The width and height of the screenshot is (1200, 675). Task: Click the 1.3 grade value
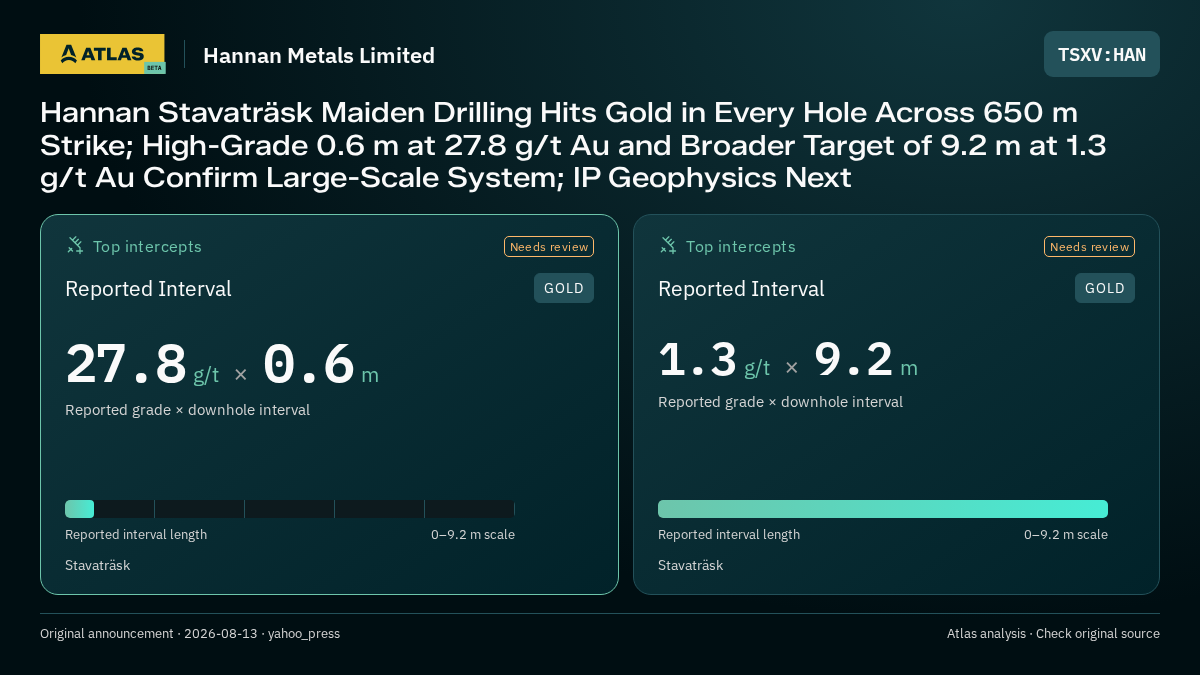pyautogui.click(x=698, y=360)
